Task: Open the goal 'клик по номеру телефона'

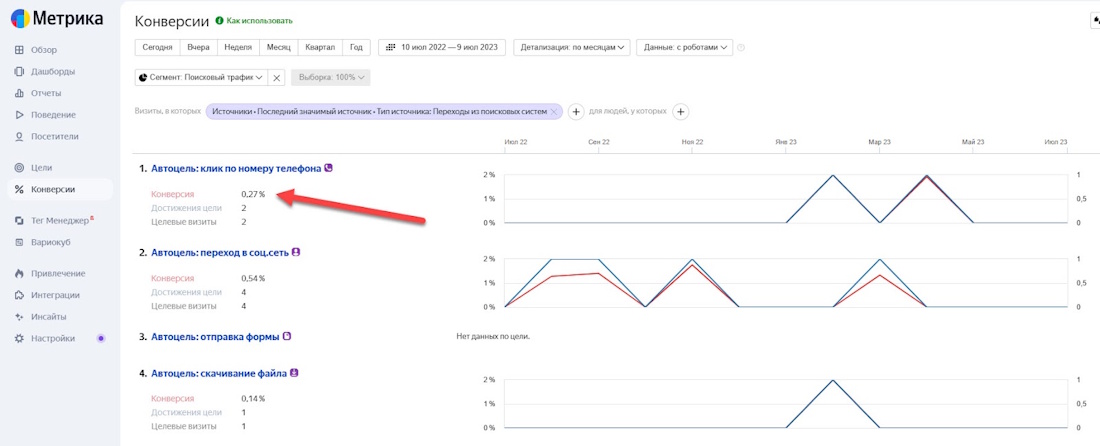Action: coord(235,169)
